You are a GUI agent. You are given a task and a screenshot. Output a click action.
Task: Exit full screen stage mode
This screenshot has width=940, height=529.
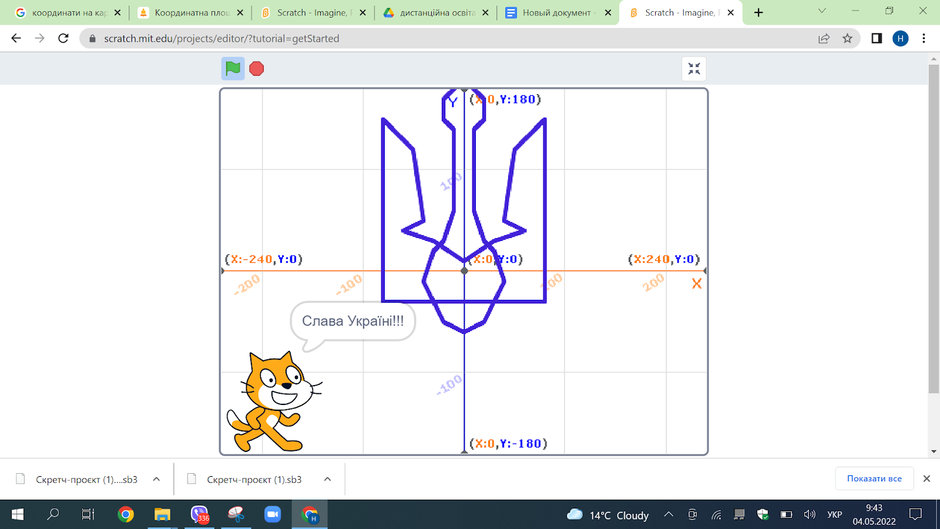click(x=694, y=68)
